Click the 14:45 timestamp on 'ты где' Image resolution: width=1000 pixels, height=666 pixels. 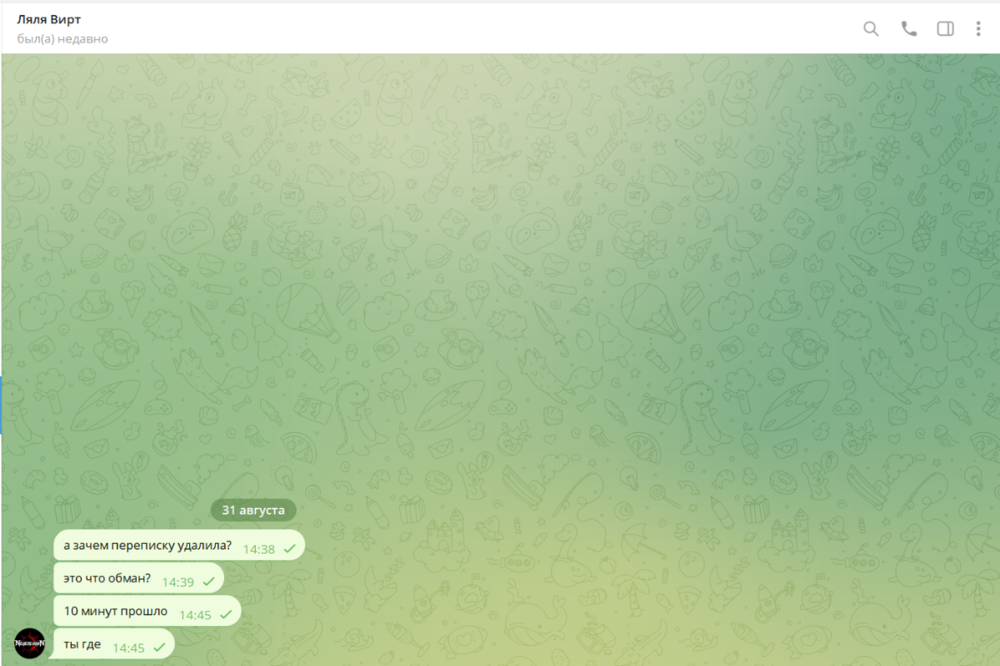128,648
